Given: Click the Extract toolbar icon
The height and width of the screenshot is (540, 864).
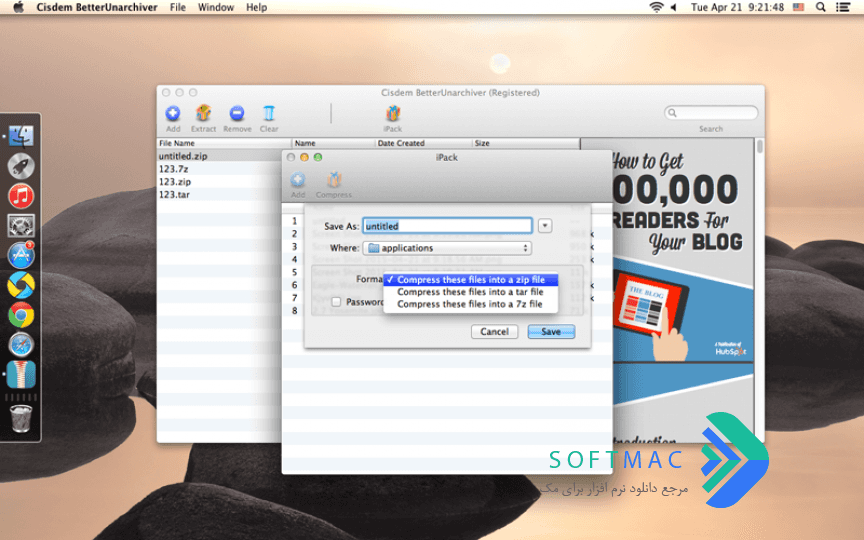Looking at the screenshot, I should 203,114.
